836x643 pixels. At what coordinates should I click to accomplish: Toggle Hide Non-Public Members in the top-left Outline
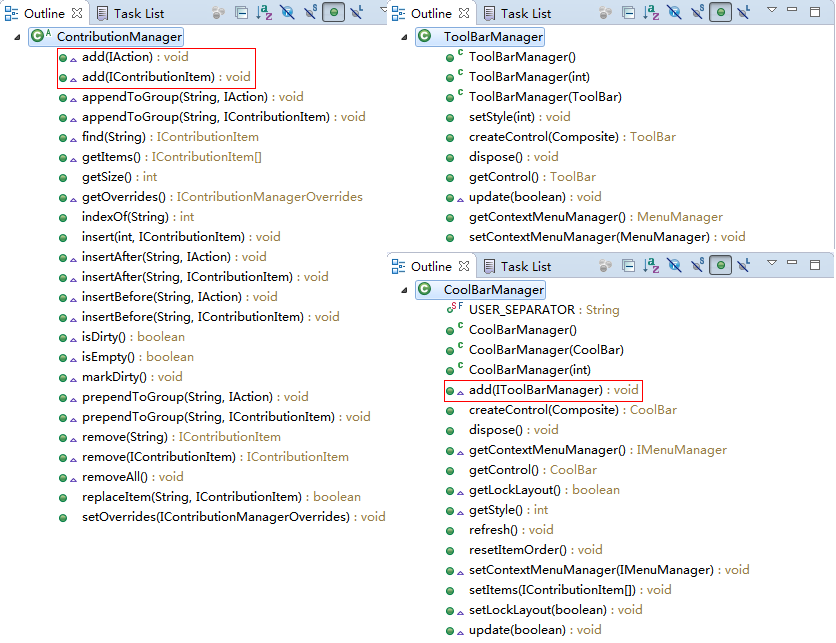335,12
